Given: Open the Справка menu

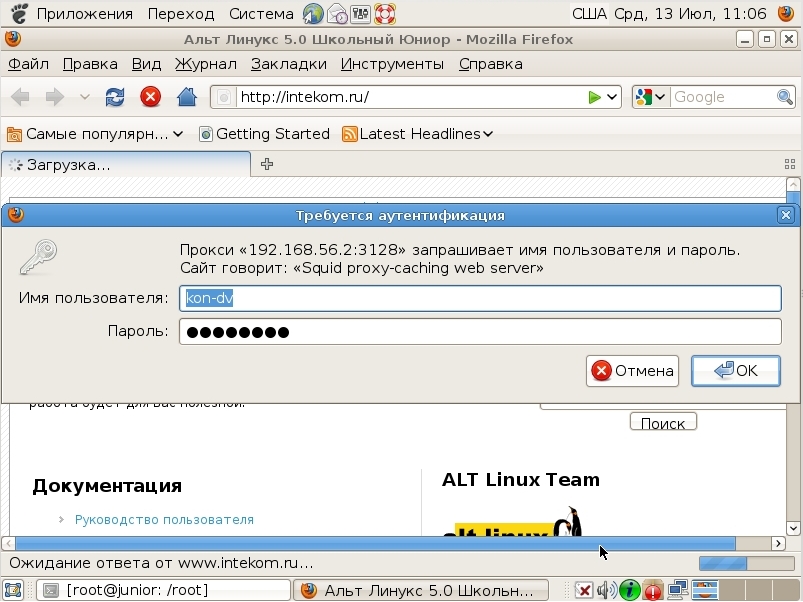Looking at the screenshot, I should [x=491, y=64].
